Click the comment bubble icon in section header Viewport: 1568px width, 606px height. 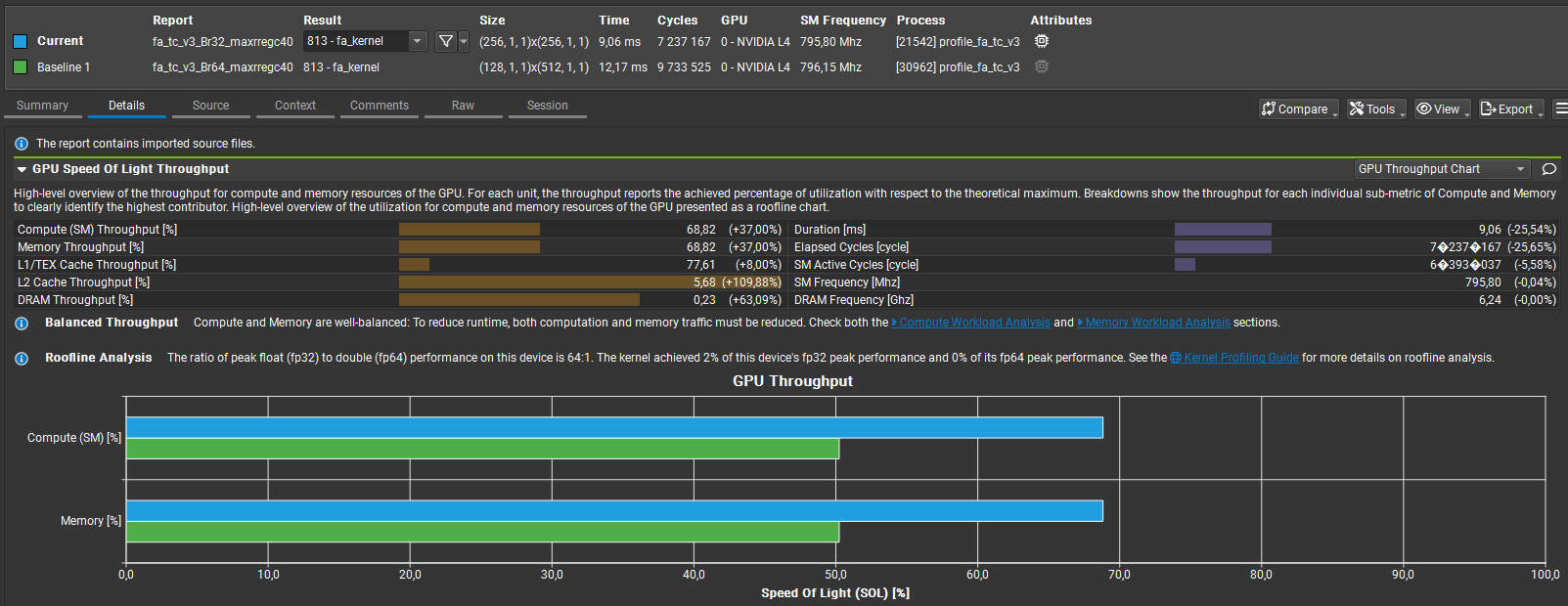point(1548,169)
